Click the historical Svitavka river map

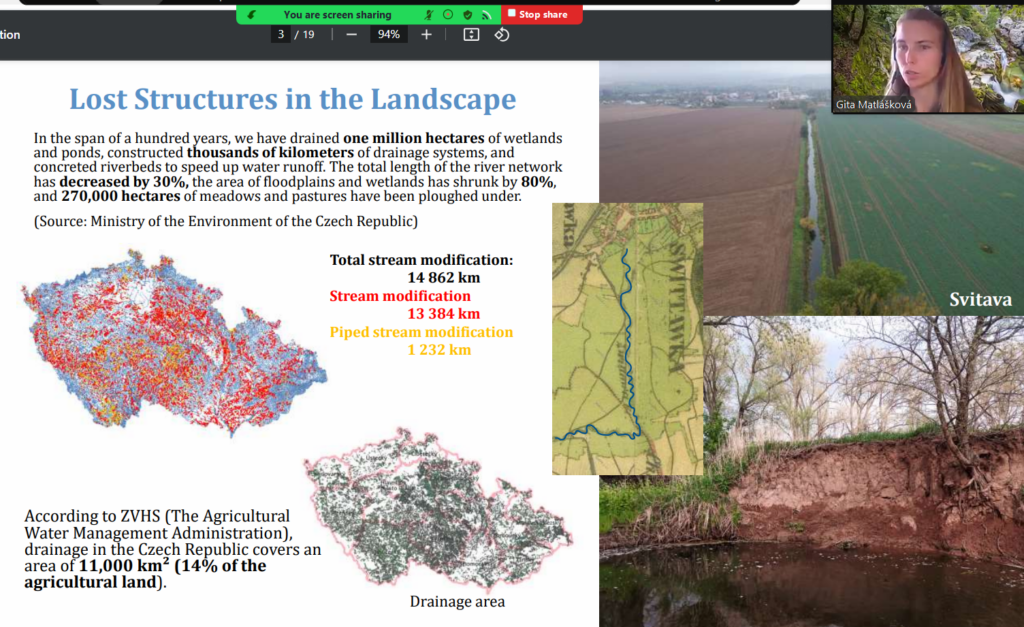pos(627,338)
